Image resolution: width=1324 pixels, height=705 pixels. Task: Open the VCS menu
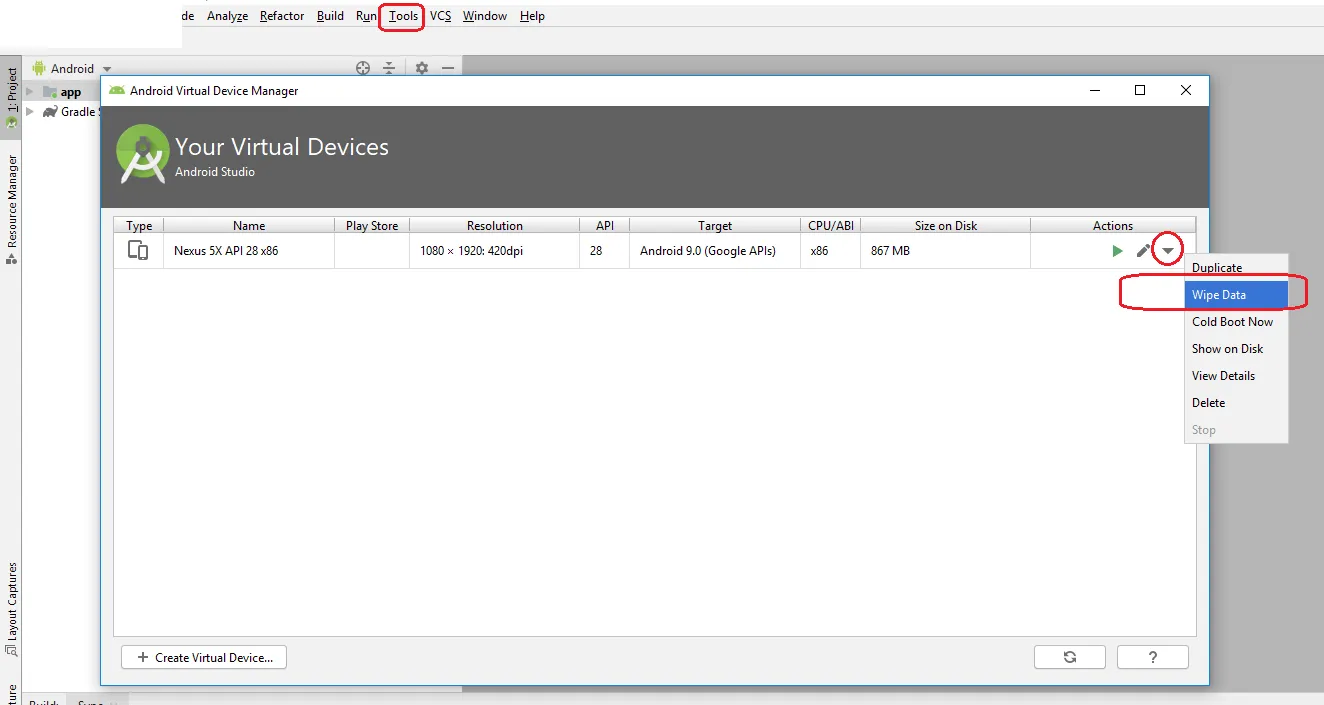(440, 16)
